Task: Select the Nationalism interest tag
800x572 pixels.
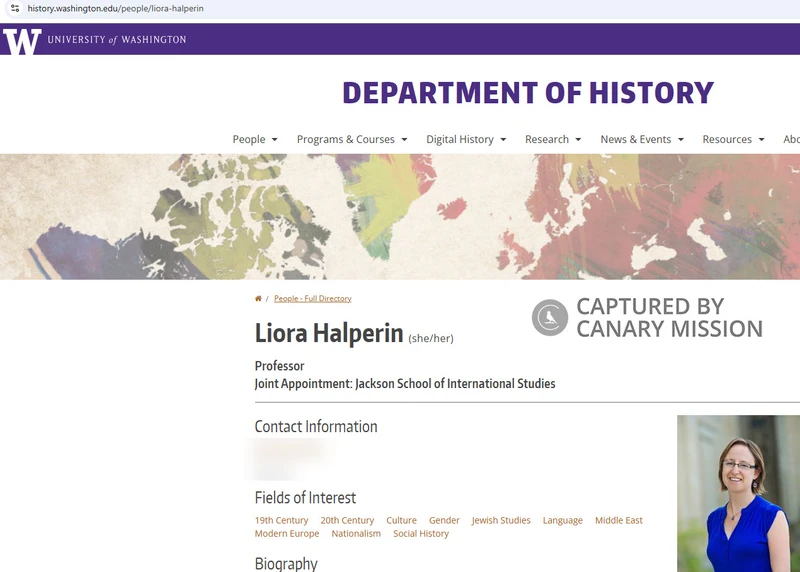Action: tap(356, 534)
